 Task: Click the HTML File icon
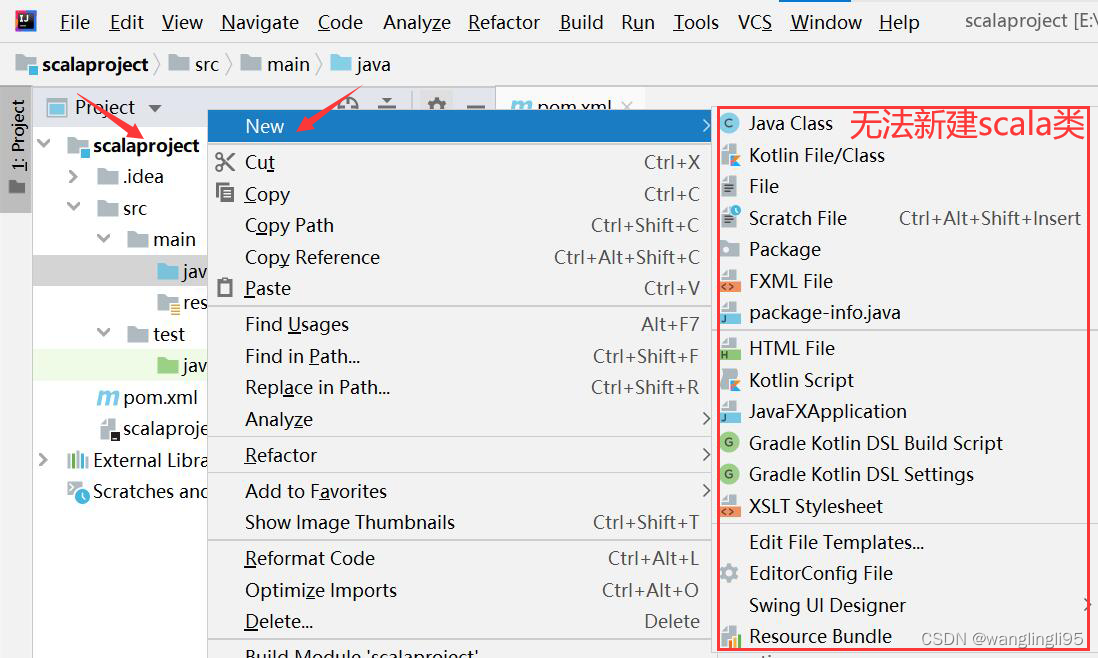pyautogui.click(x=730, y=348)
